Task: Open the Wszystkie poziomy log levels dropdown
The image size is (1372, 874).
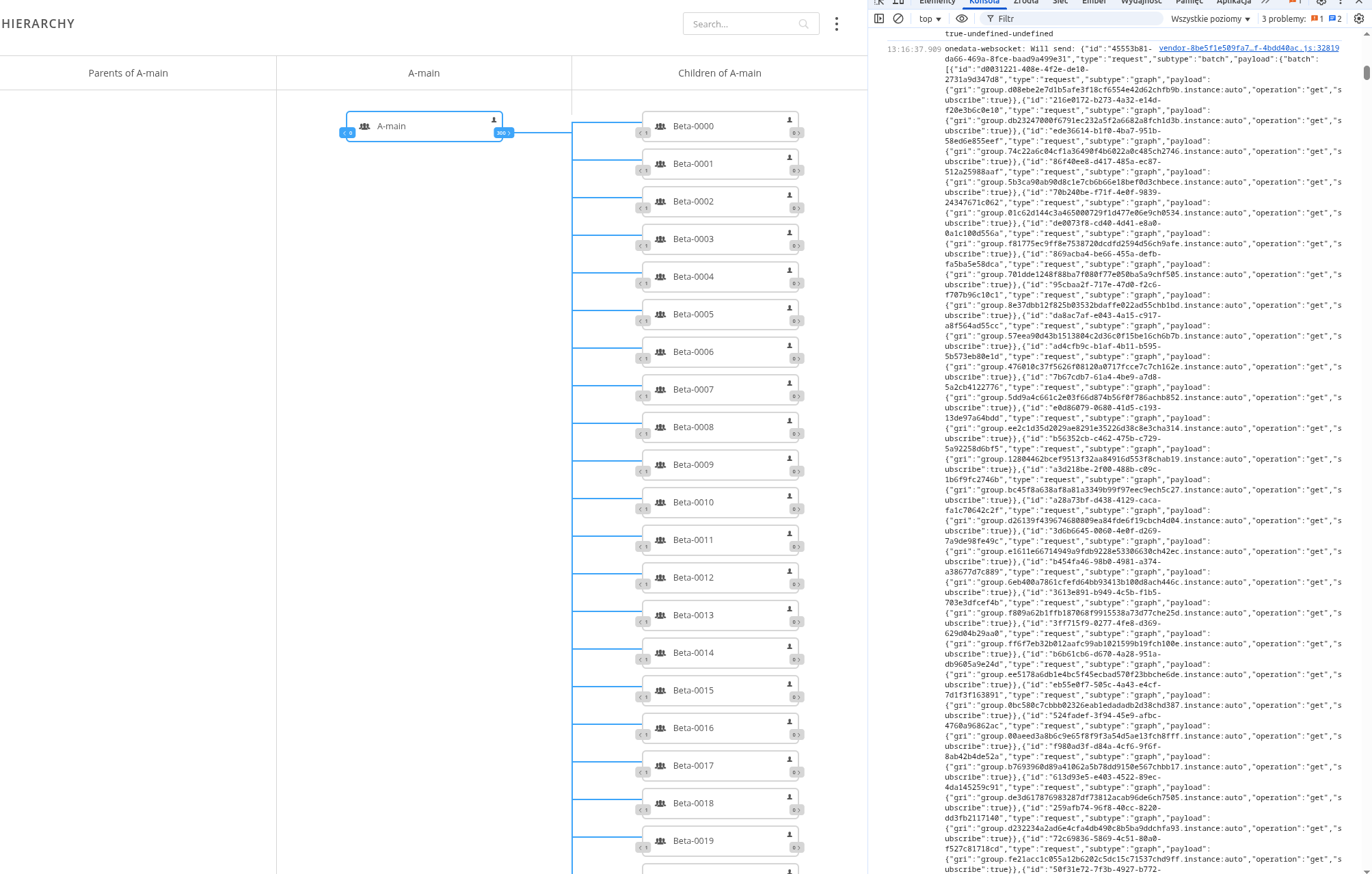Action: [x=1210, y=18]
